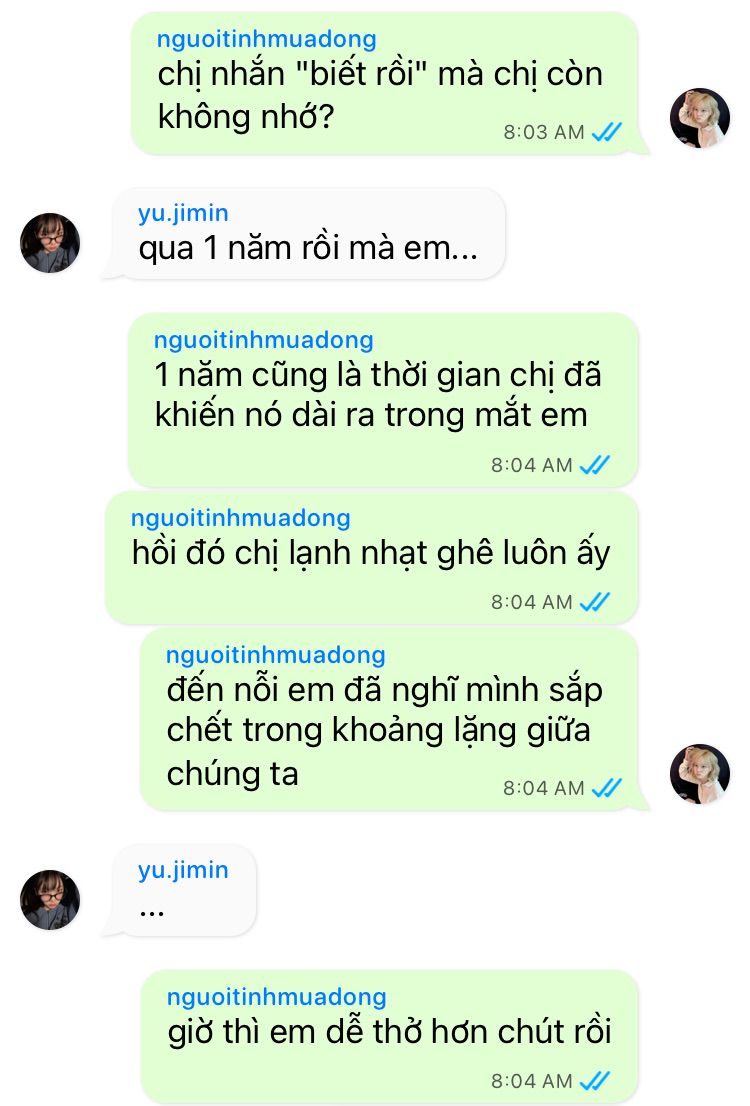The image size is (750, 1106).
Task: Click read checkmarks on 'dễ thở hơn' message
Action: coord(595,1080)
